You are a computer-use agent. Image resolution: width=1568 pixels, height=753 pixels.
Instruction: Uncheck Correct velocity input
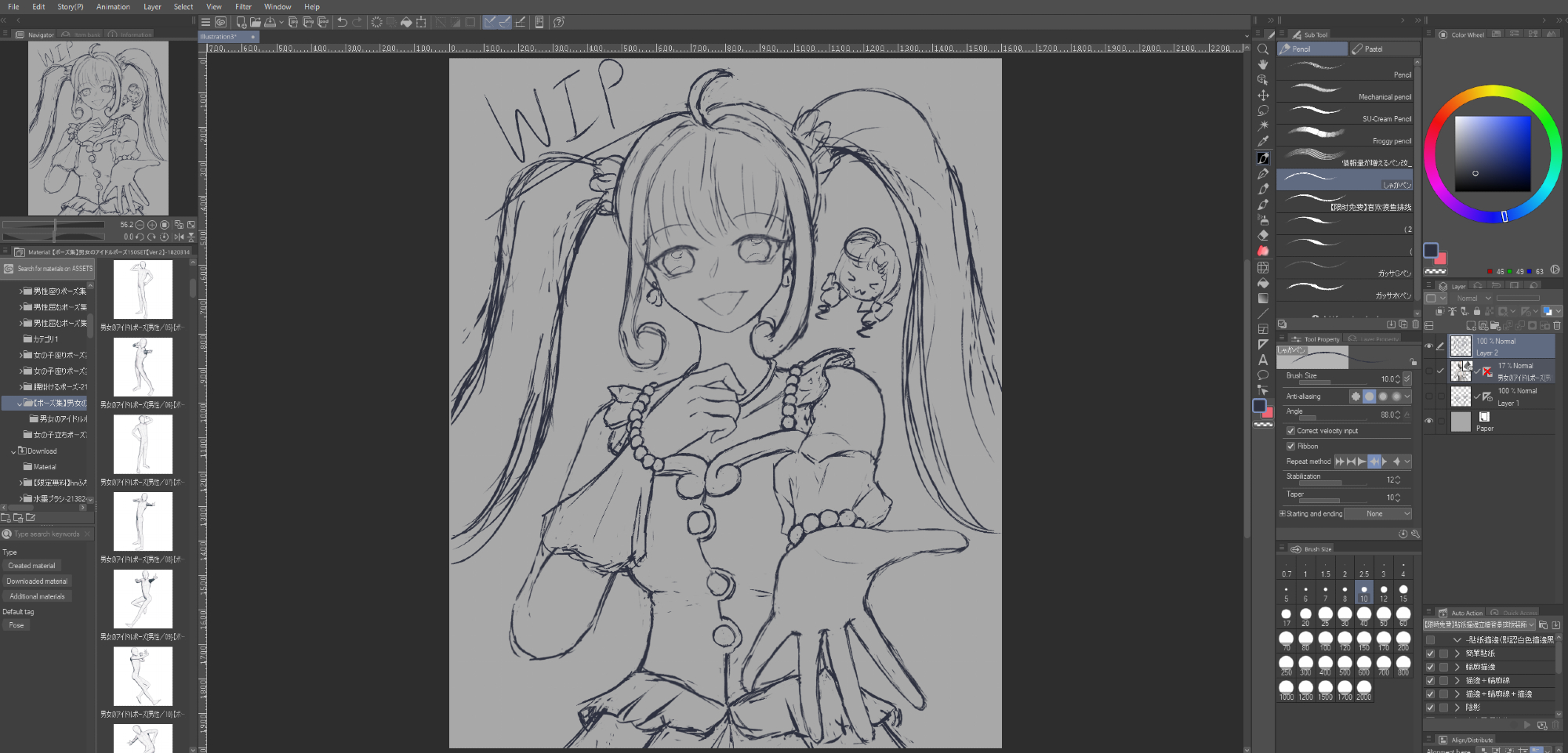1290,431
